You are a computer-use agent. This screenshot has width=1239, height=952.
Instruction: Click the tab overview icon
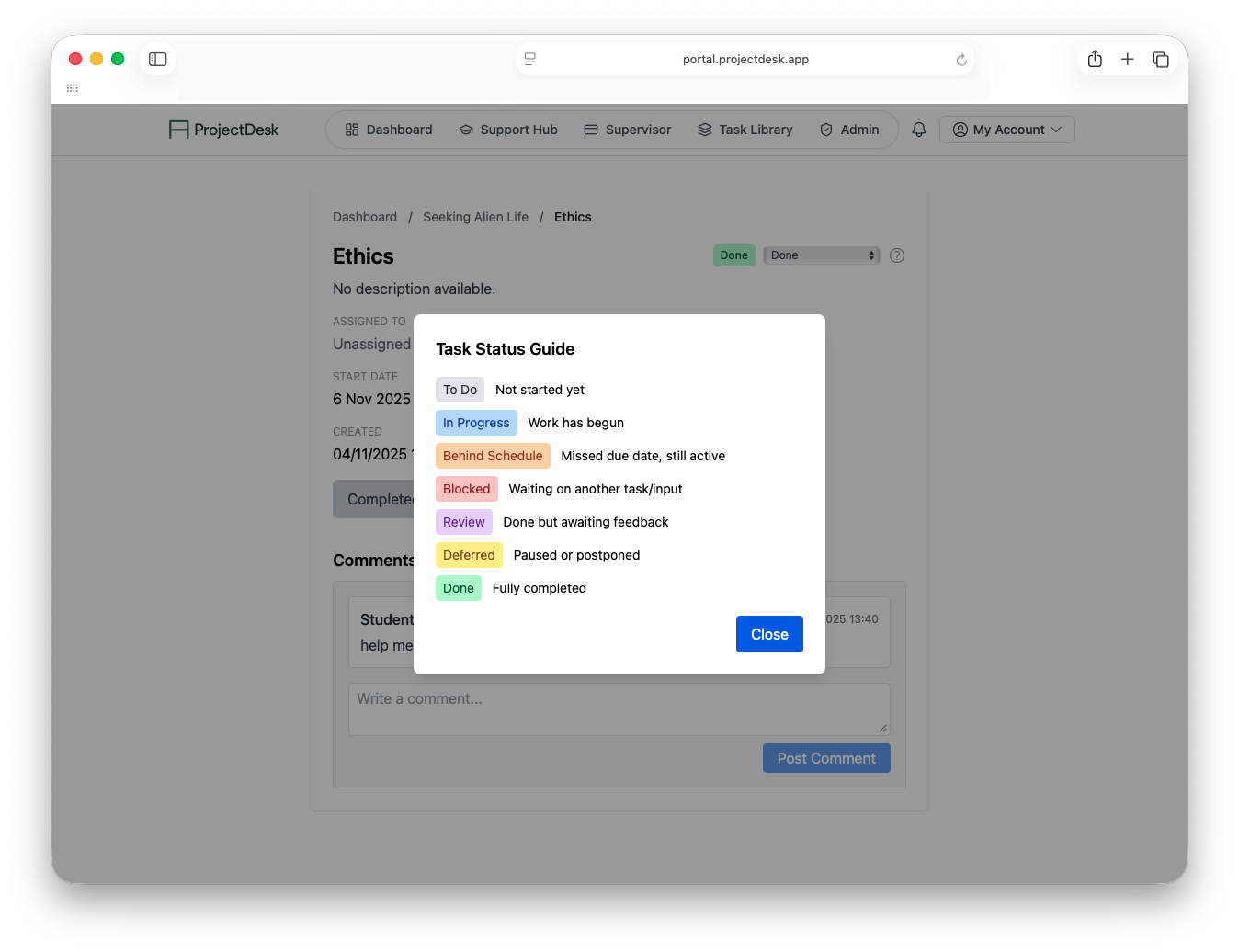point(1160,59)
